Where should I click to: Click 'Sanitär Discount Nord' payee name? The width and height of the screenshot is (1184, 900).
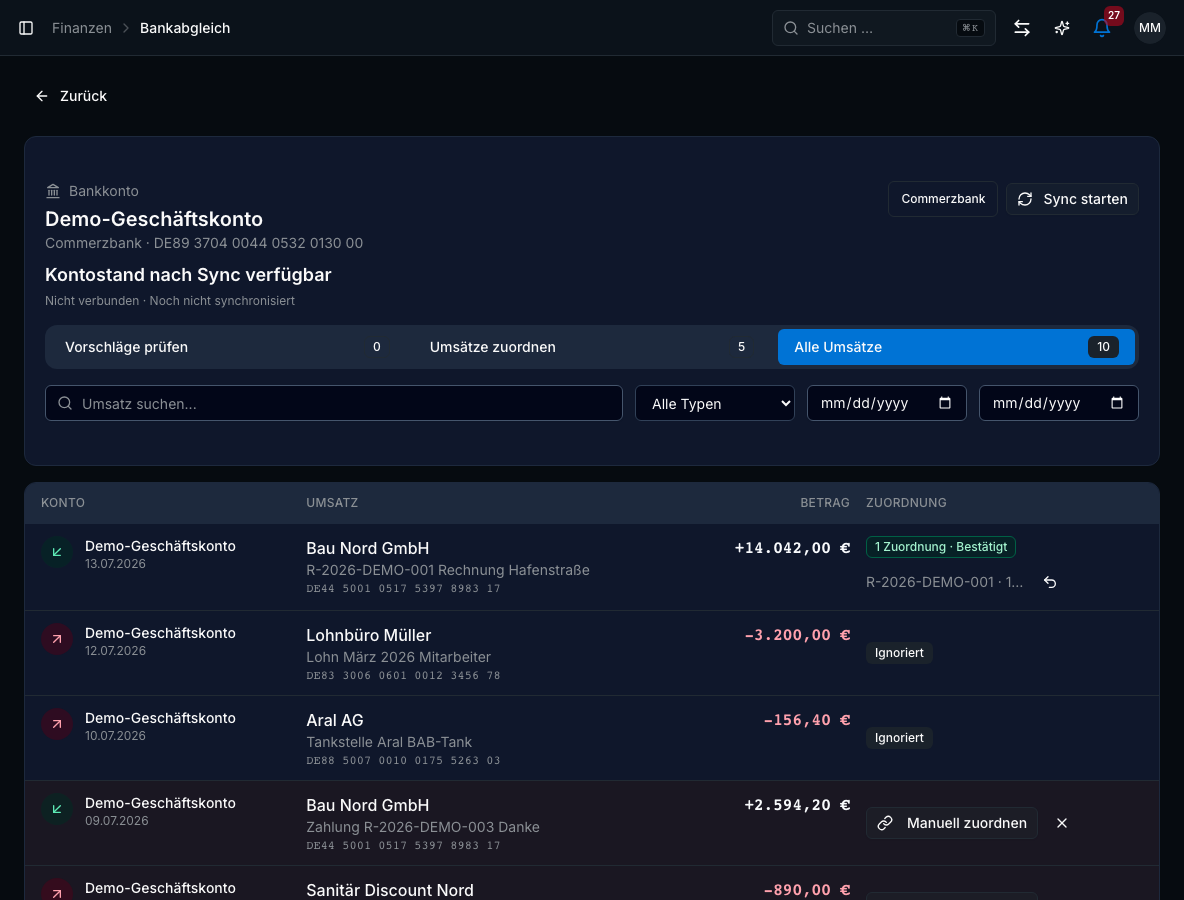tap(390, 890)
